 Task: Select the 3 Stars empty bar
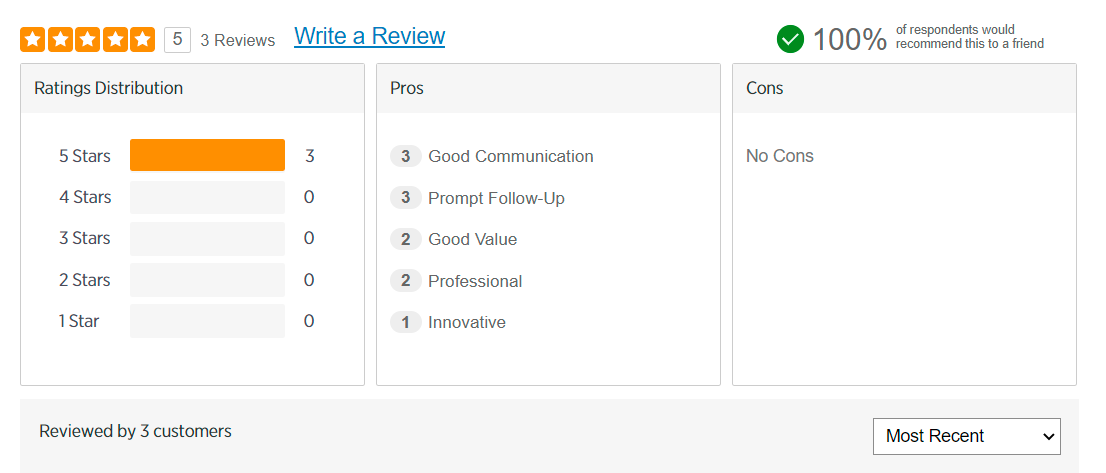207,238
